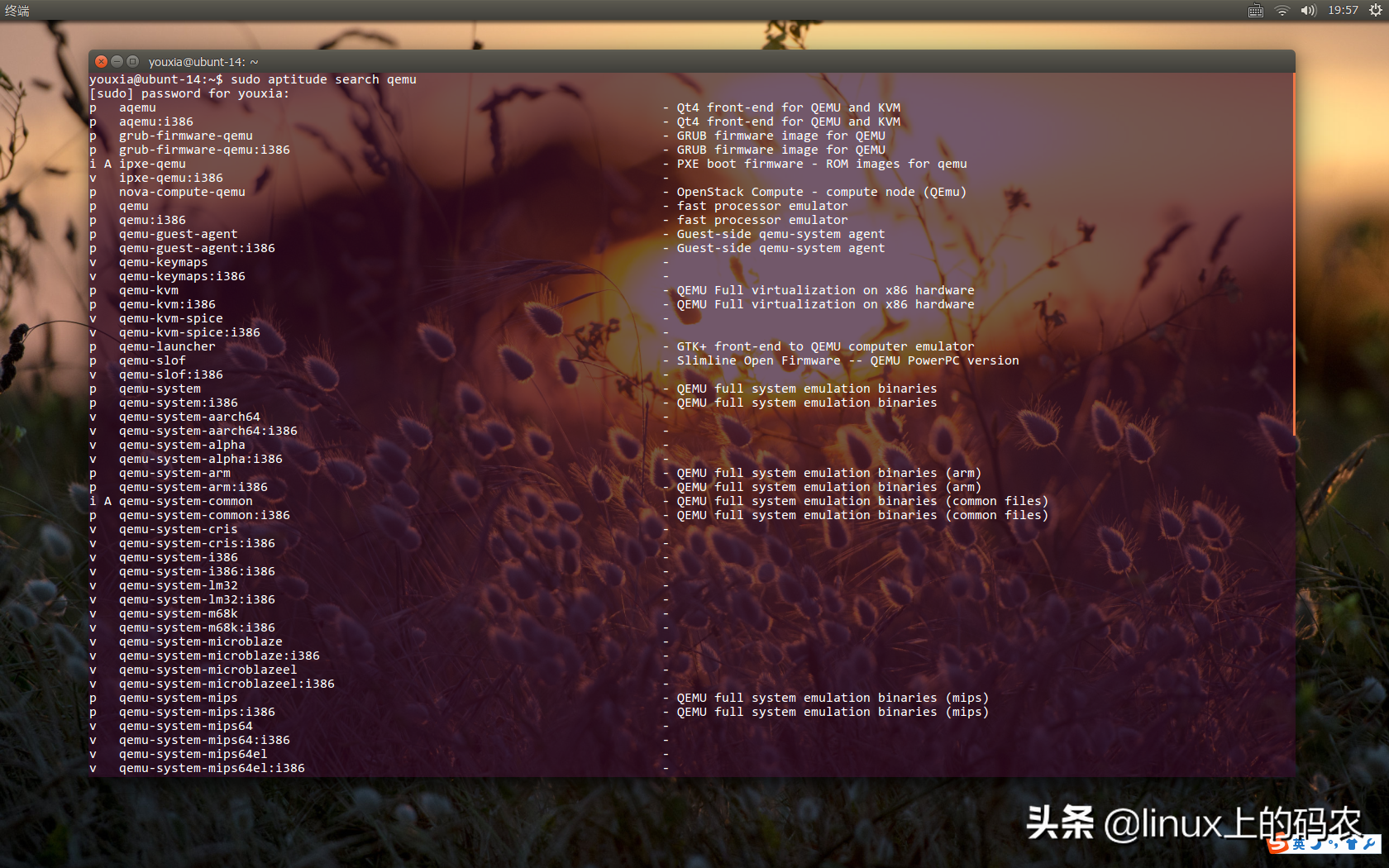The height and width of the screenshot is (868, 1389).
Task: Click the 19:57 clock in top panel
Action: pos(1344,11)
